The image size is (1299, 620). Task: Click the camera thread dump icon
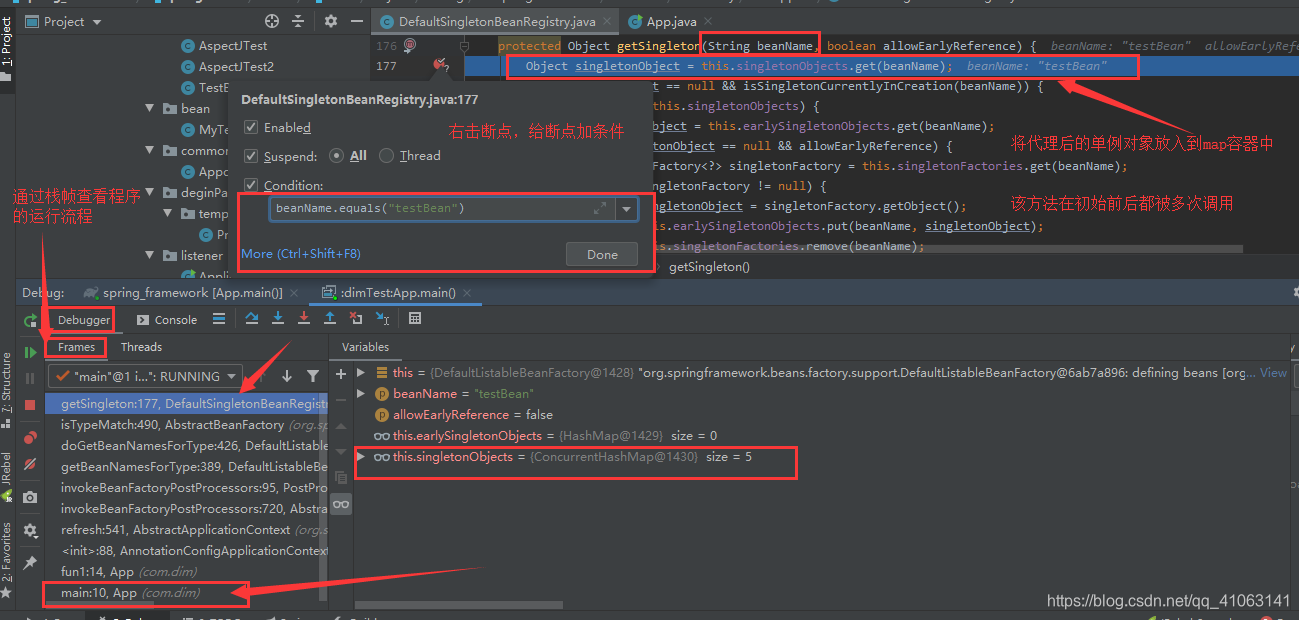(x=30, y=497)
